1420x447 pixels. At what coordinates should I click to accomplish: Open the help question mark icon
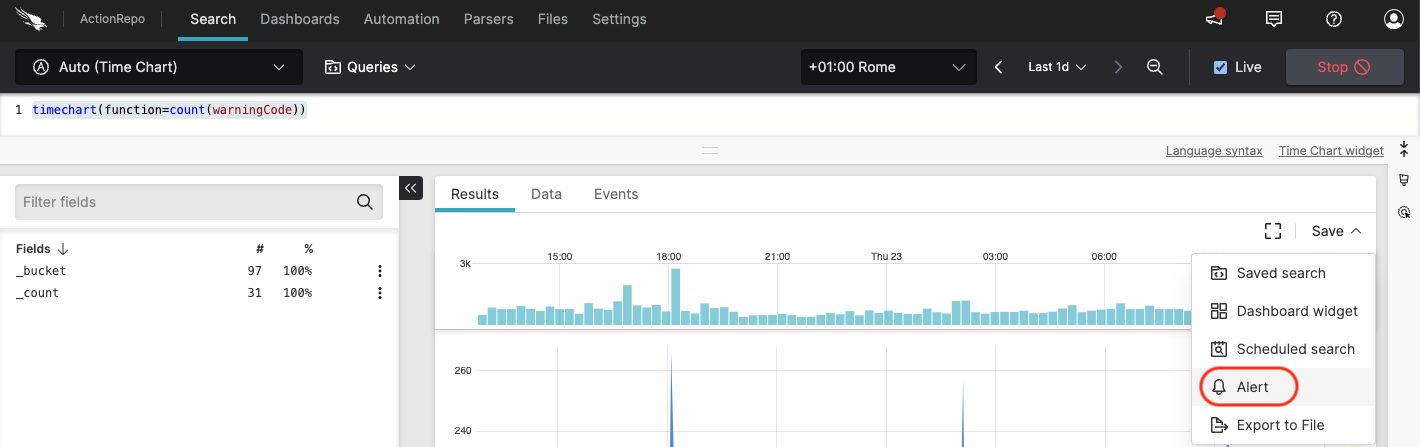coord(1333,19)
